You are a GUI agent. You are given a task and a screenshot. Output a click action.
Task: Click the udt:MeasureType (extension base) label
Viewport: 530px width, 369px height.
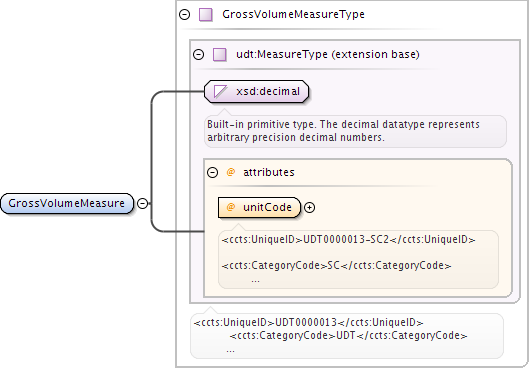[328, 54]
